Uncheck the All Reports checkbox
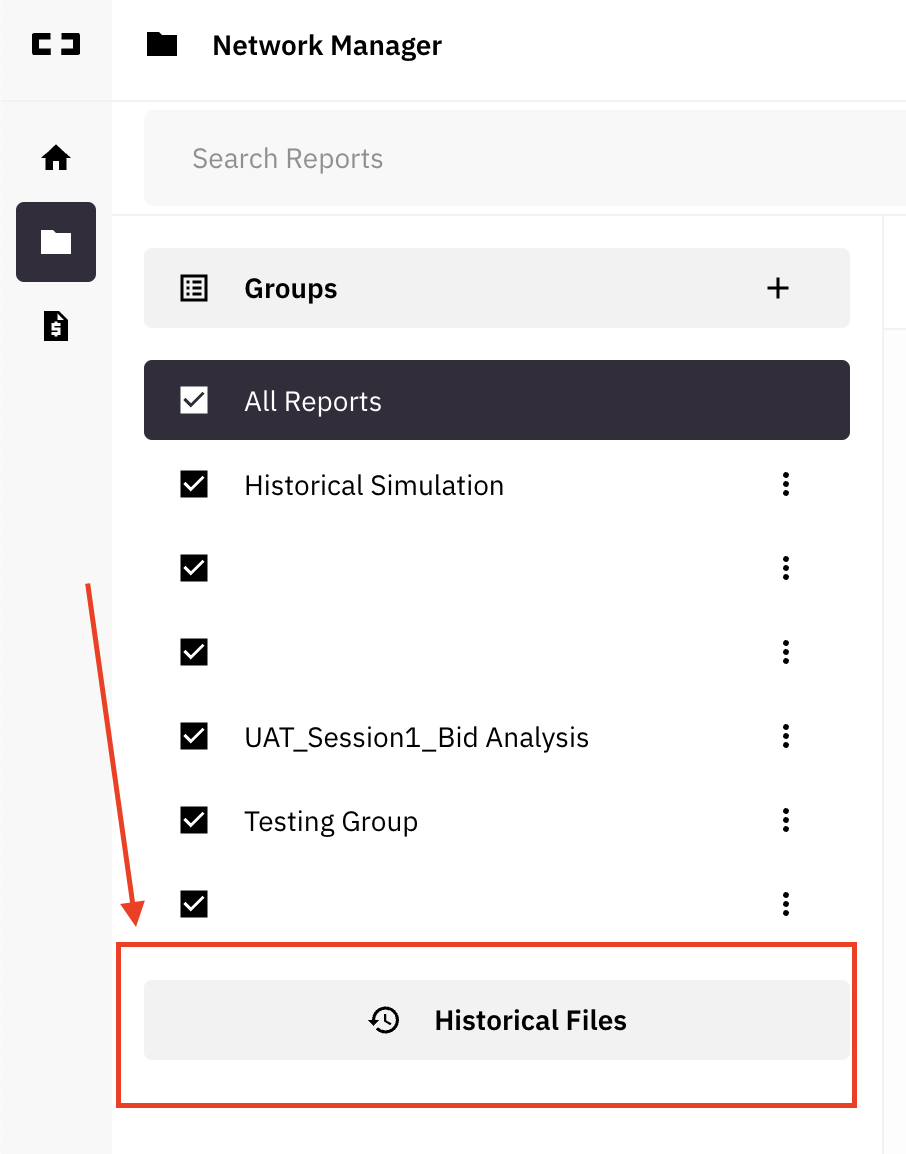 point(194,400)
